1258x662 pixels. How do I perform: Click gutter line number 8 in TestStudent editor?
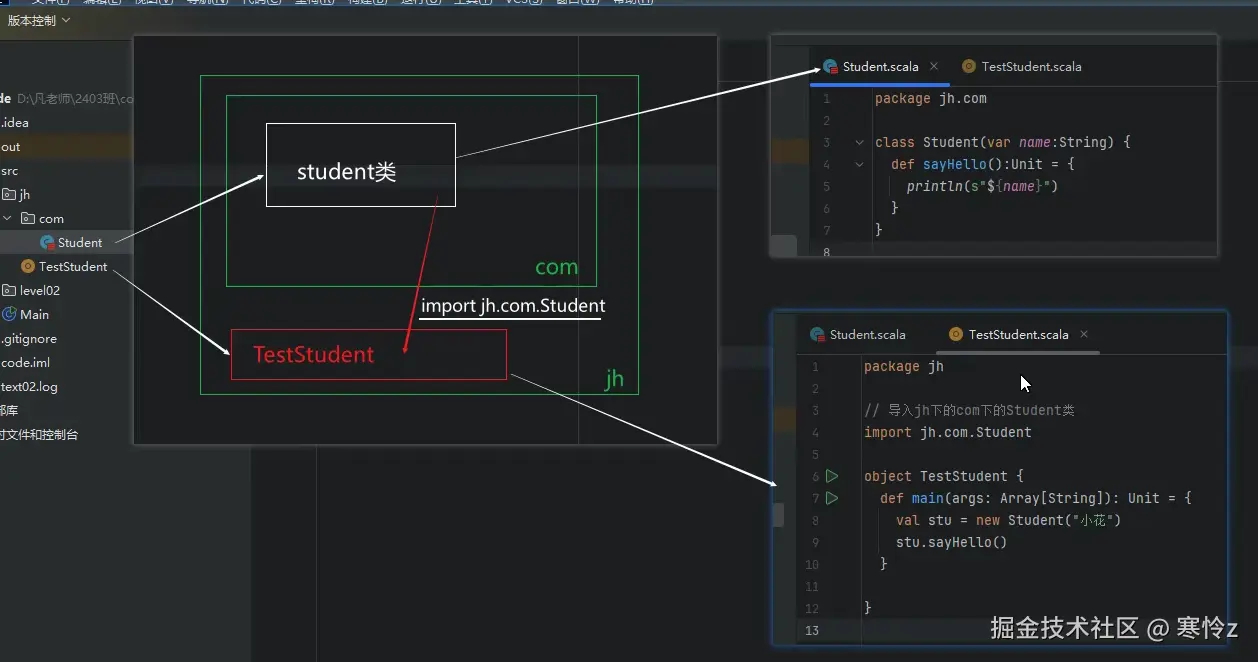point(815,520)
